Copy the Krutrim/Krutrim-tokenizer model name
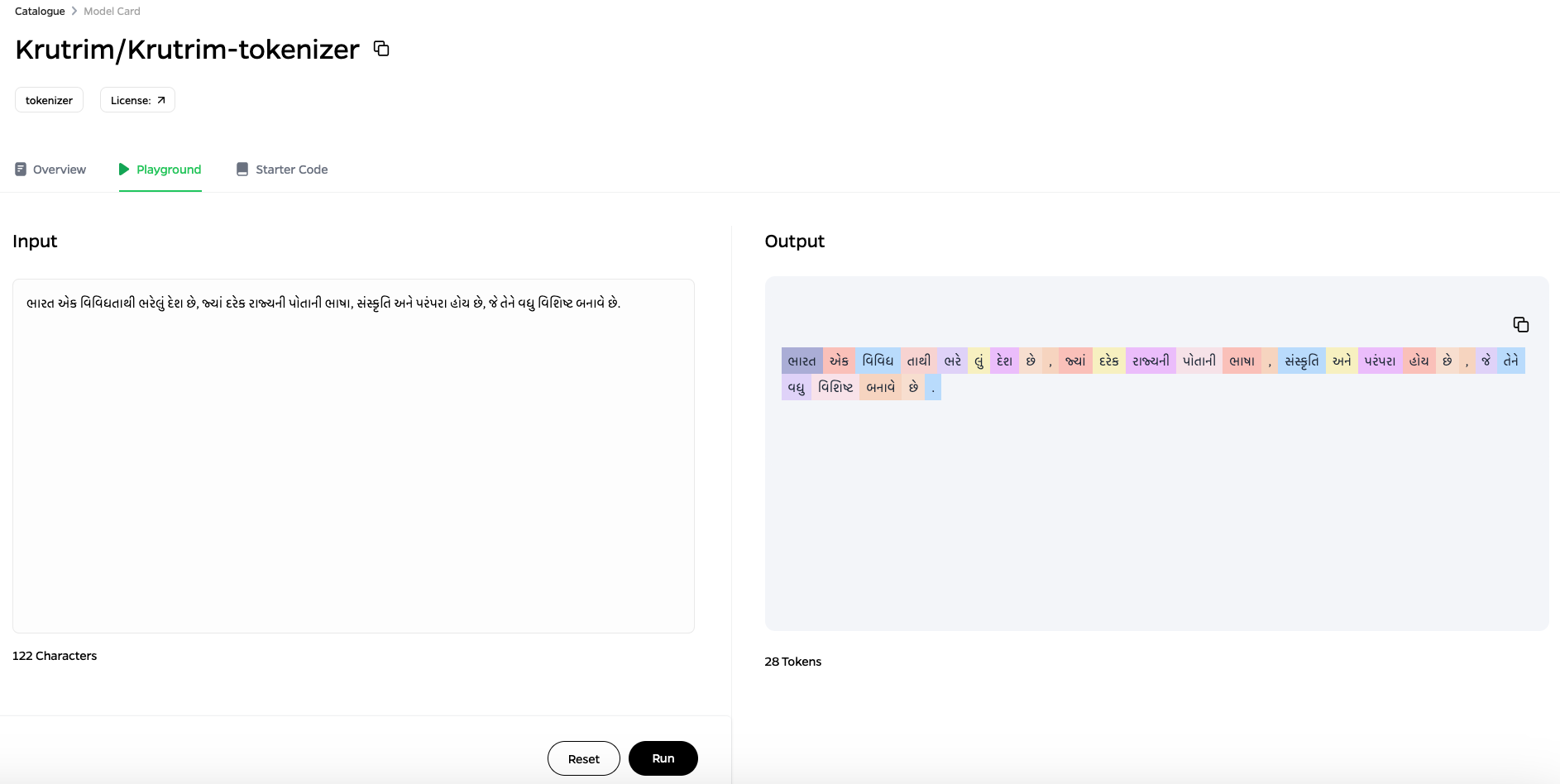The image size is (1560, 784). [381, 49]
